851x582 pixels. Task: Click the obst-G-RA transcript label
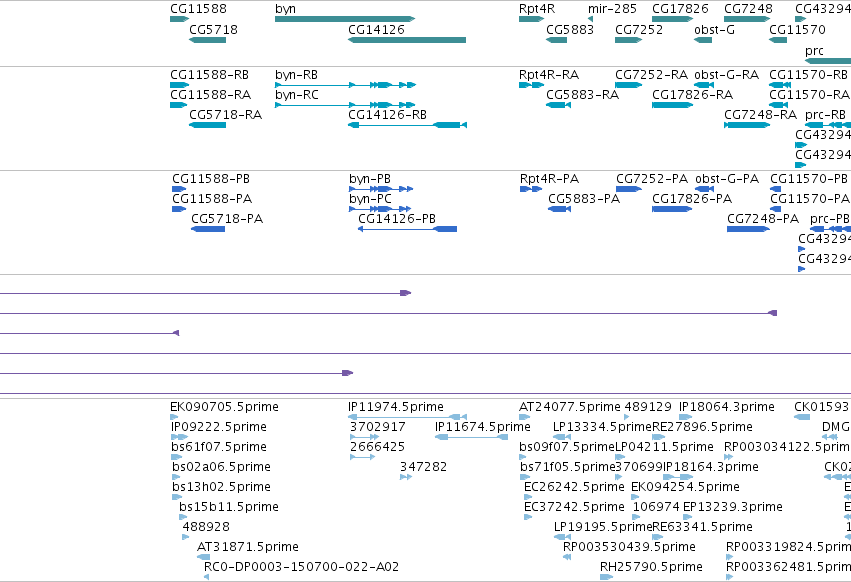click(726, 74)
